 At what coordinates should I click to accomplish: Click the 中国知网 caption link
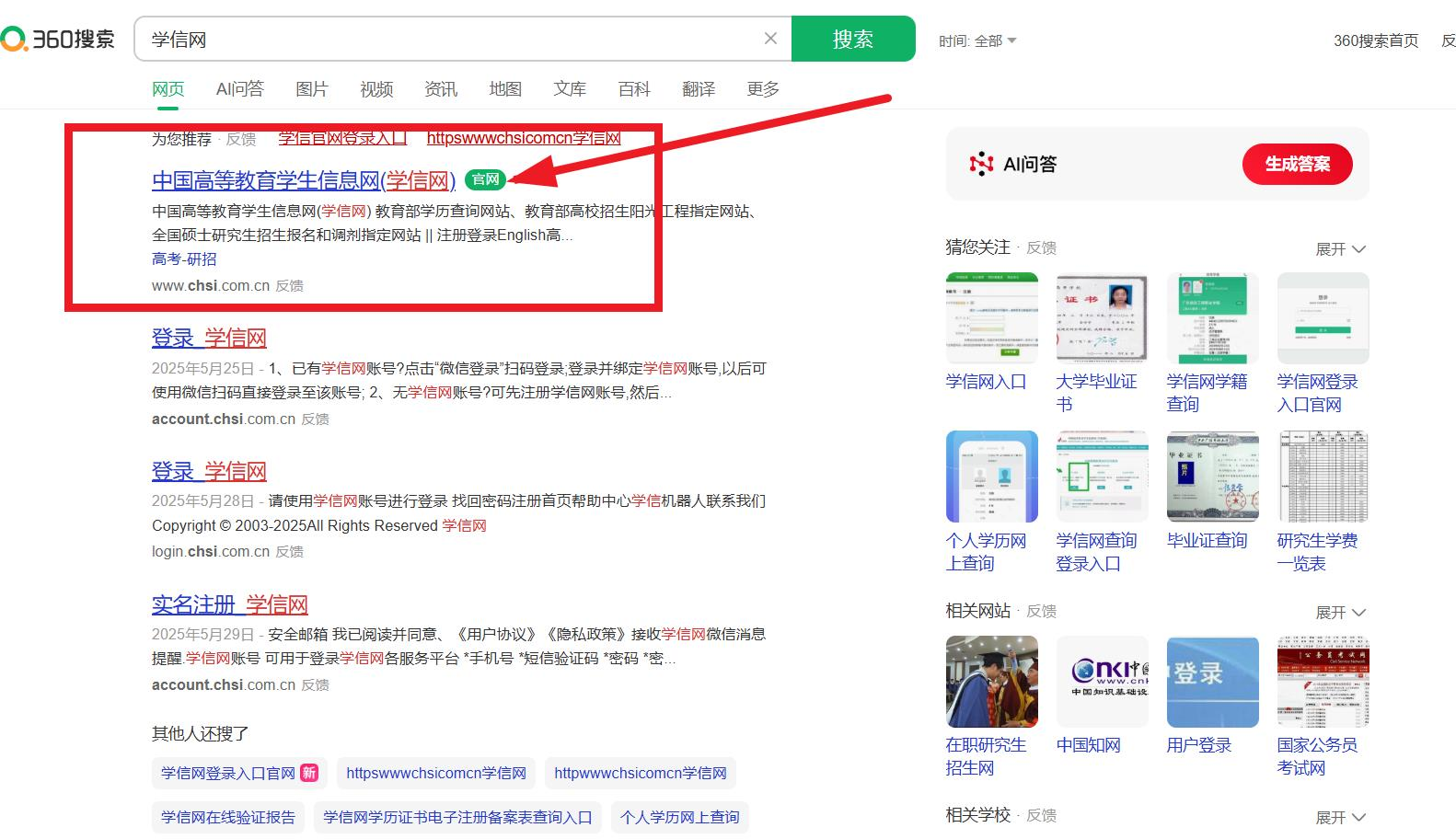click(x=1089, y=745)
